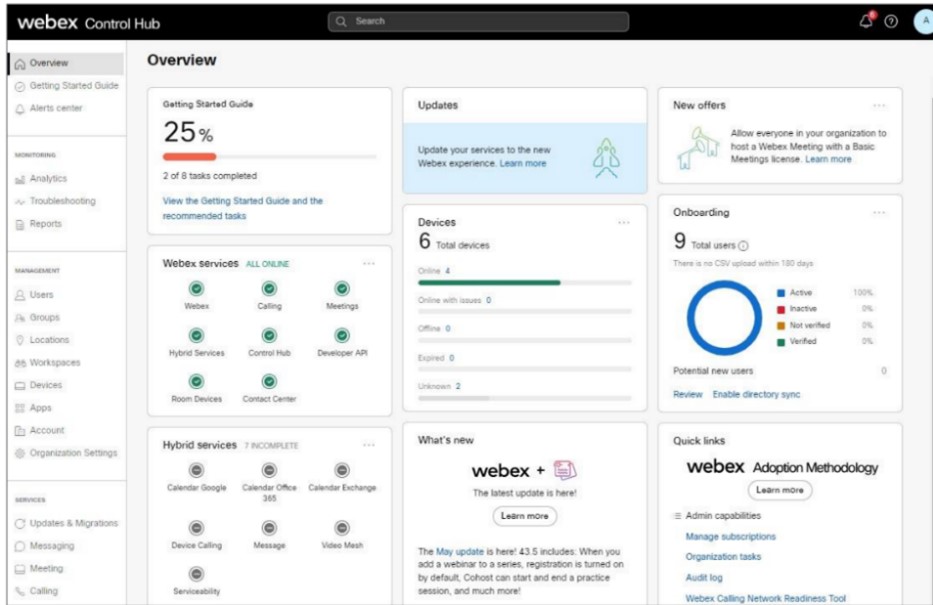
Task: Click the Room Devices status icon
Action: (x=196, y=381)
